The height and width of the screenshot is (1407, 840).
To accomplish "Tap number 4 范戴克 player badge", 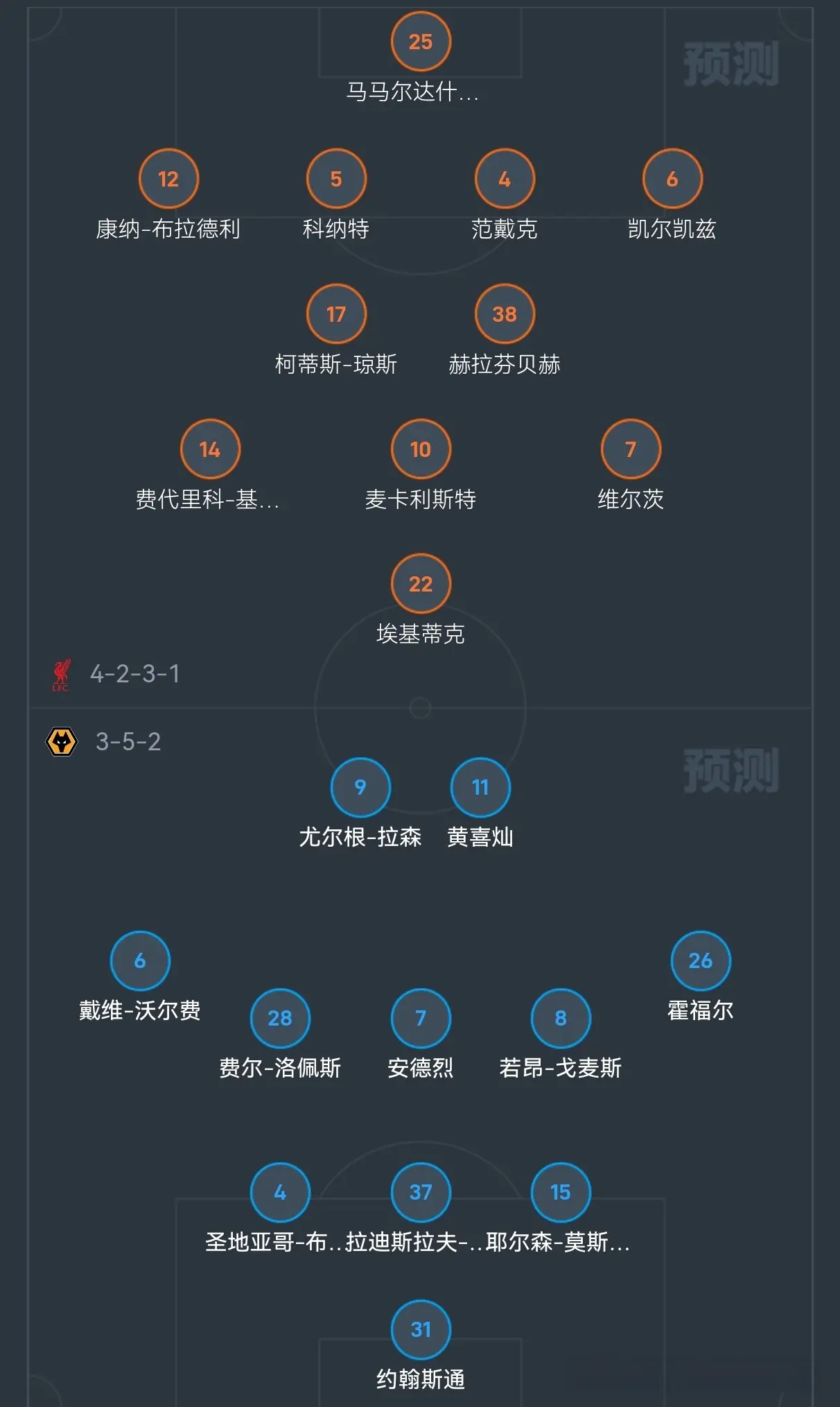I will click(505, 179).
